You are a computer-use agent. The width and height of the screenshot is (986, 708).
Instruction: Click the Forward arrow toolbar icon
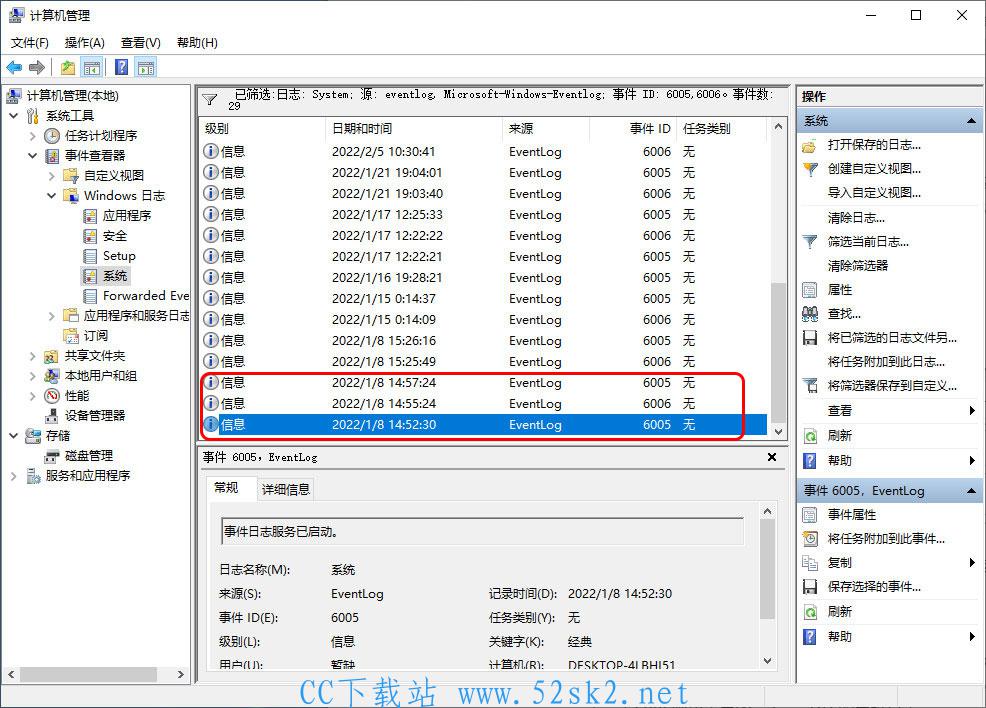[x=37, y=67]
